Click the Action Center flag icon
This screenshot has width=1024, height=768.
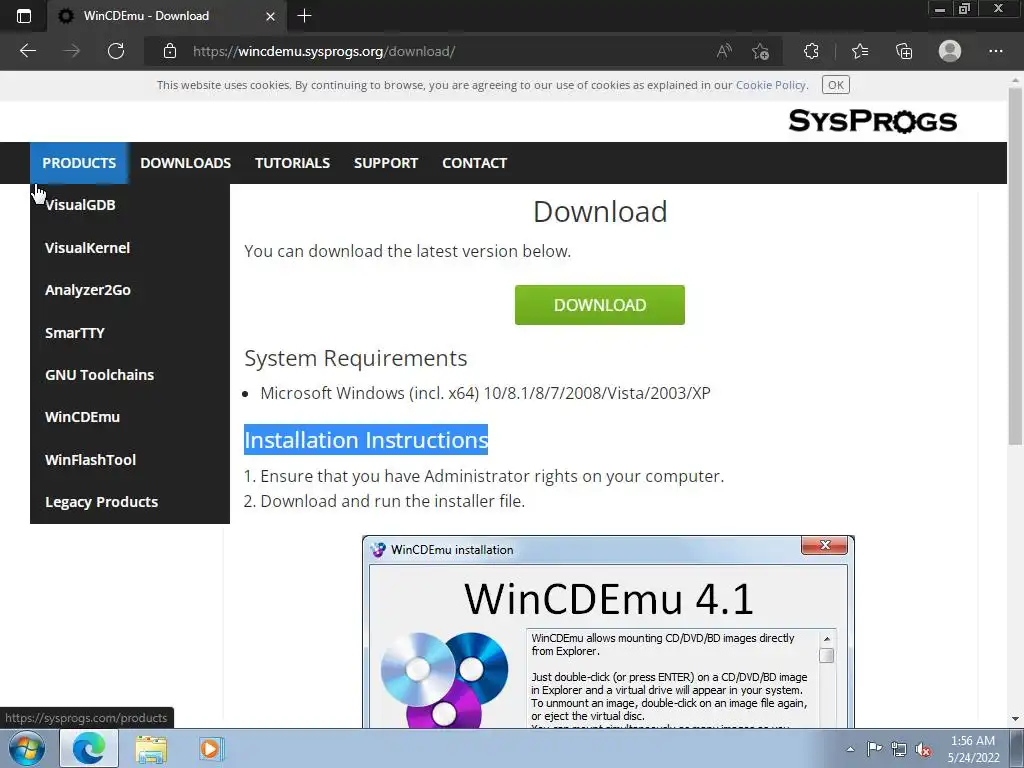tap(874, 749)
